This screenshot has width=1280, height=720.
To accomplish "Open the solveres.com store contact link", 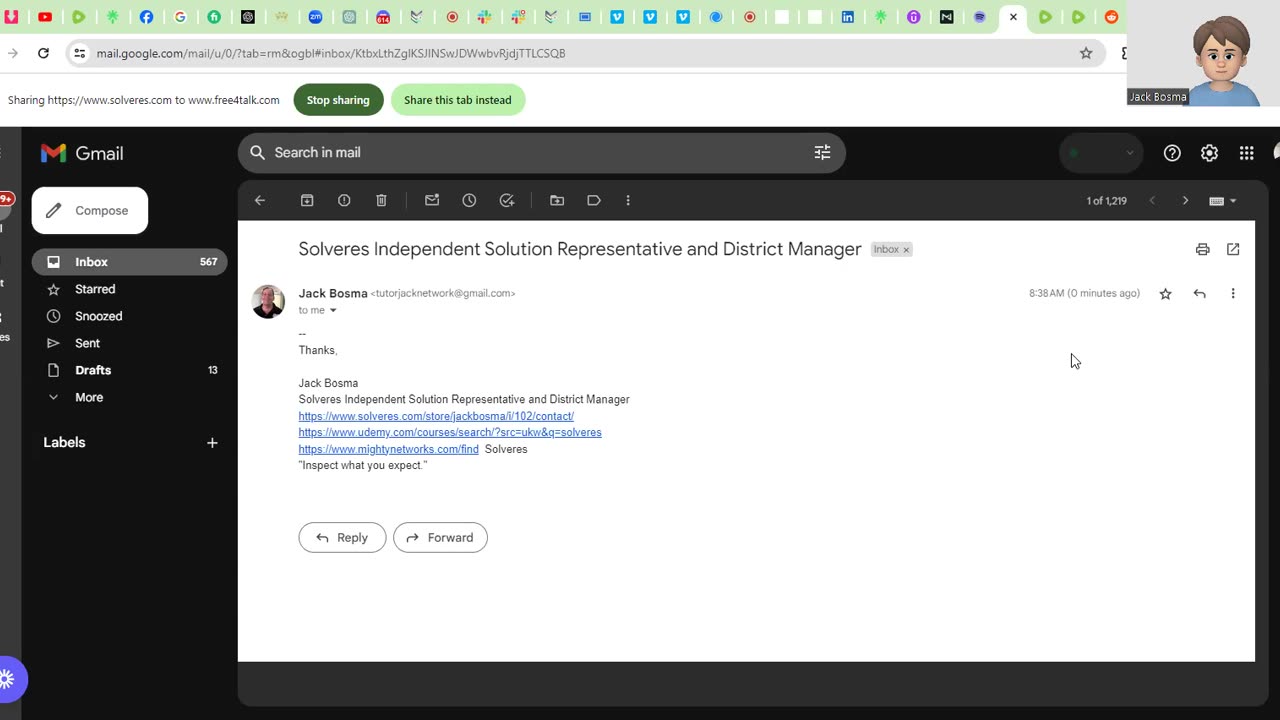I will [436, 416].
